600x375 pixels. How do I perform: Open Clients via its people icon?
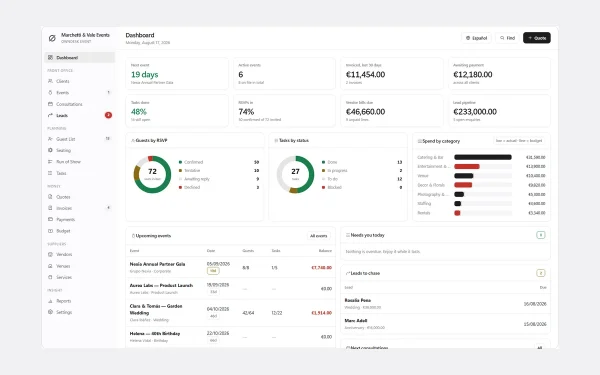pyautogui.click(x=50, y=81)
